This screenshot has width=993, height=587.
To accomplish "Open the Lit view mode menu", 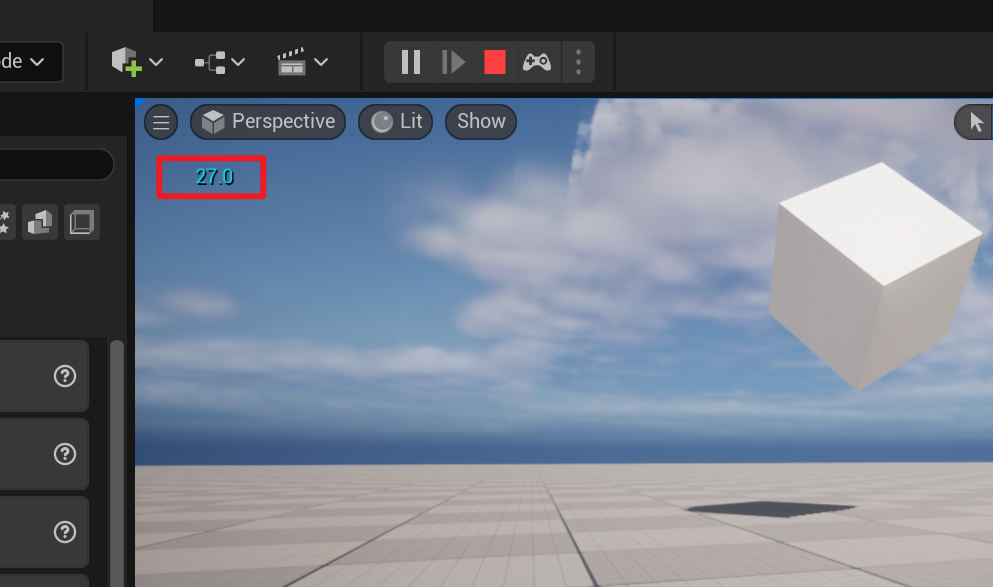I will 395,122.
